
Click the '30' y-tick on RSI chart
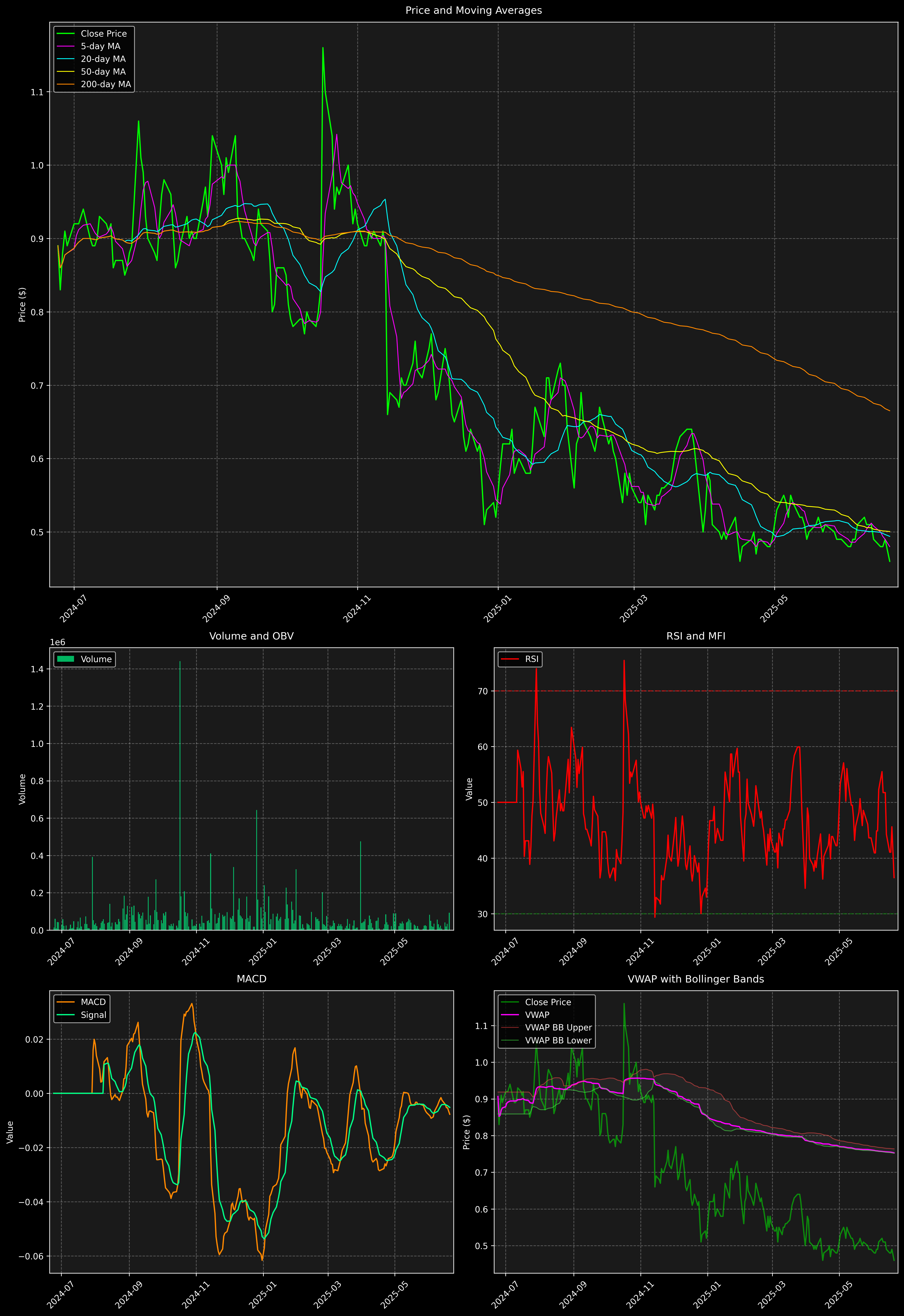[x=483, y=914]
